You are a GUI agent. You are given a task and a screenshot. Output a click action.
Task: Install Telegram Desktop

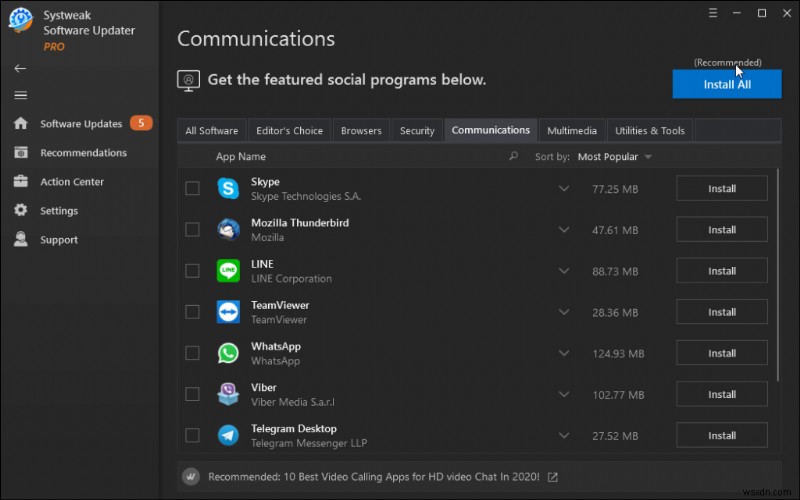pos(722,435)
